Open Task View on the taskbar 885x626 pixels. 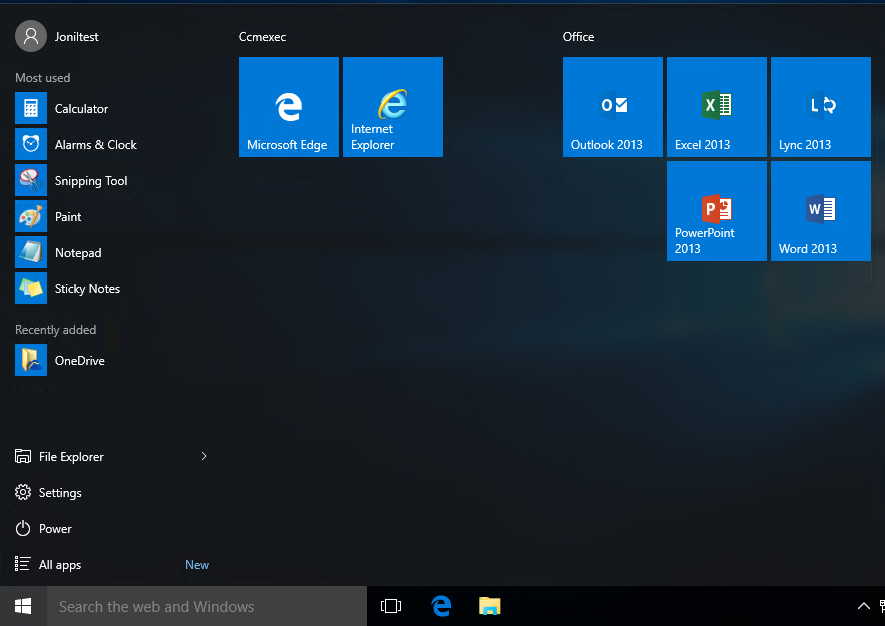click(390, 606)
